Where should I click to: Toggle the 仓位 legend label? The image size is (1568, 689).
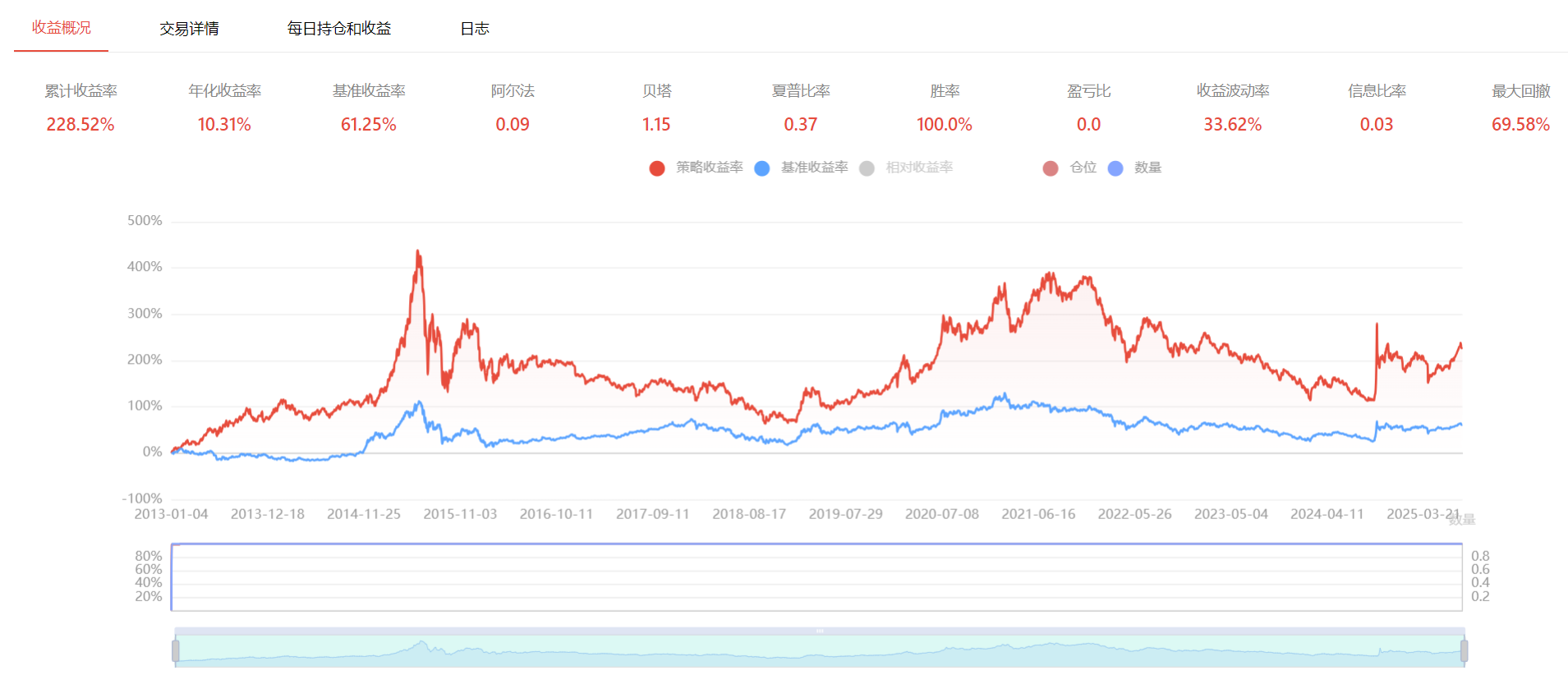pyautogui.click(x=1083, y=168)
